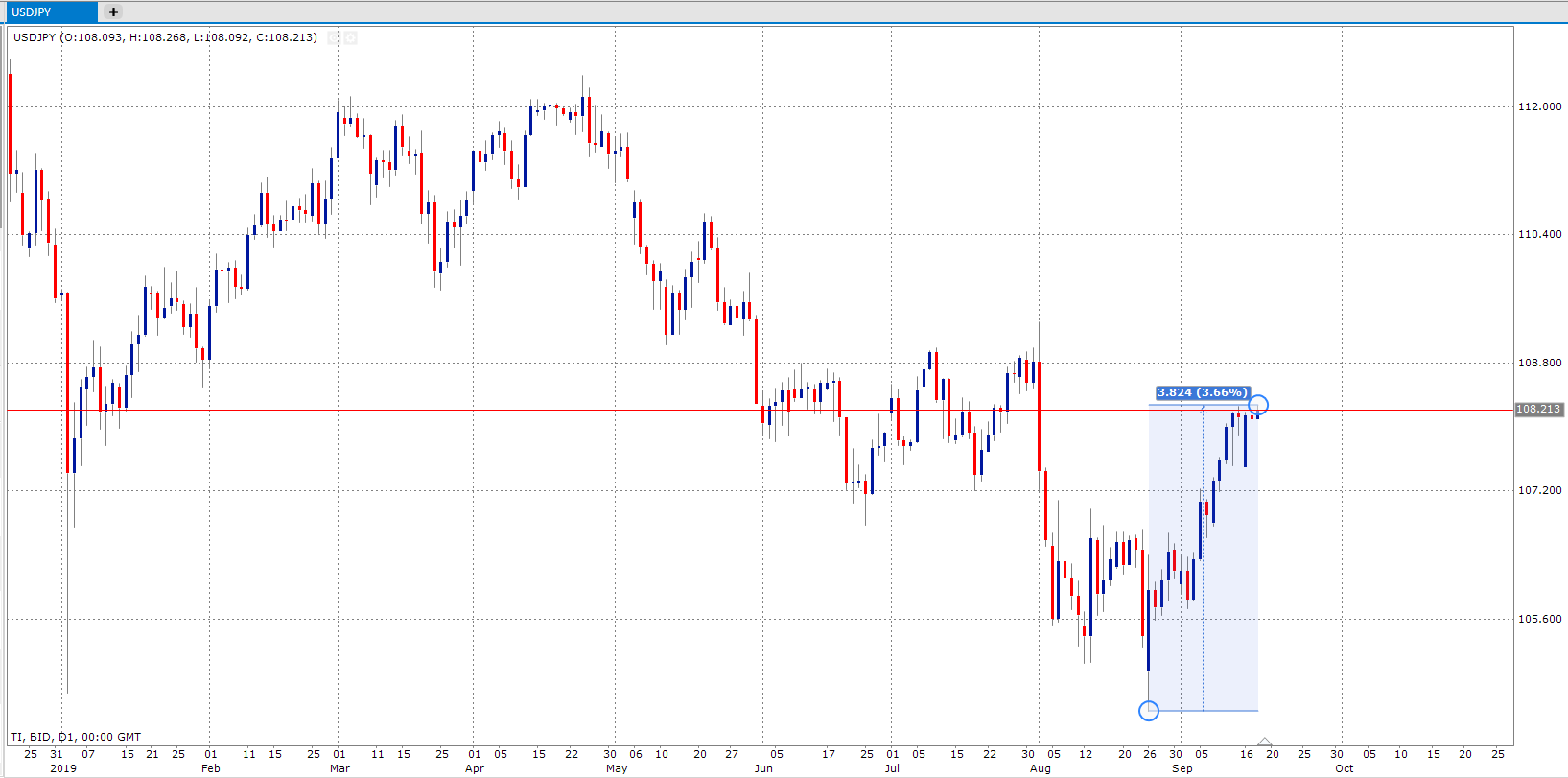Select the USDJPY OHLC title text

(165, 37)
